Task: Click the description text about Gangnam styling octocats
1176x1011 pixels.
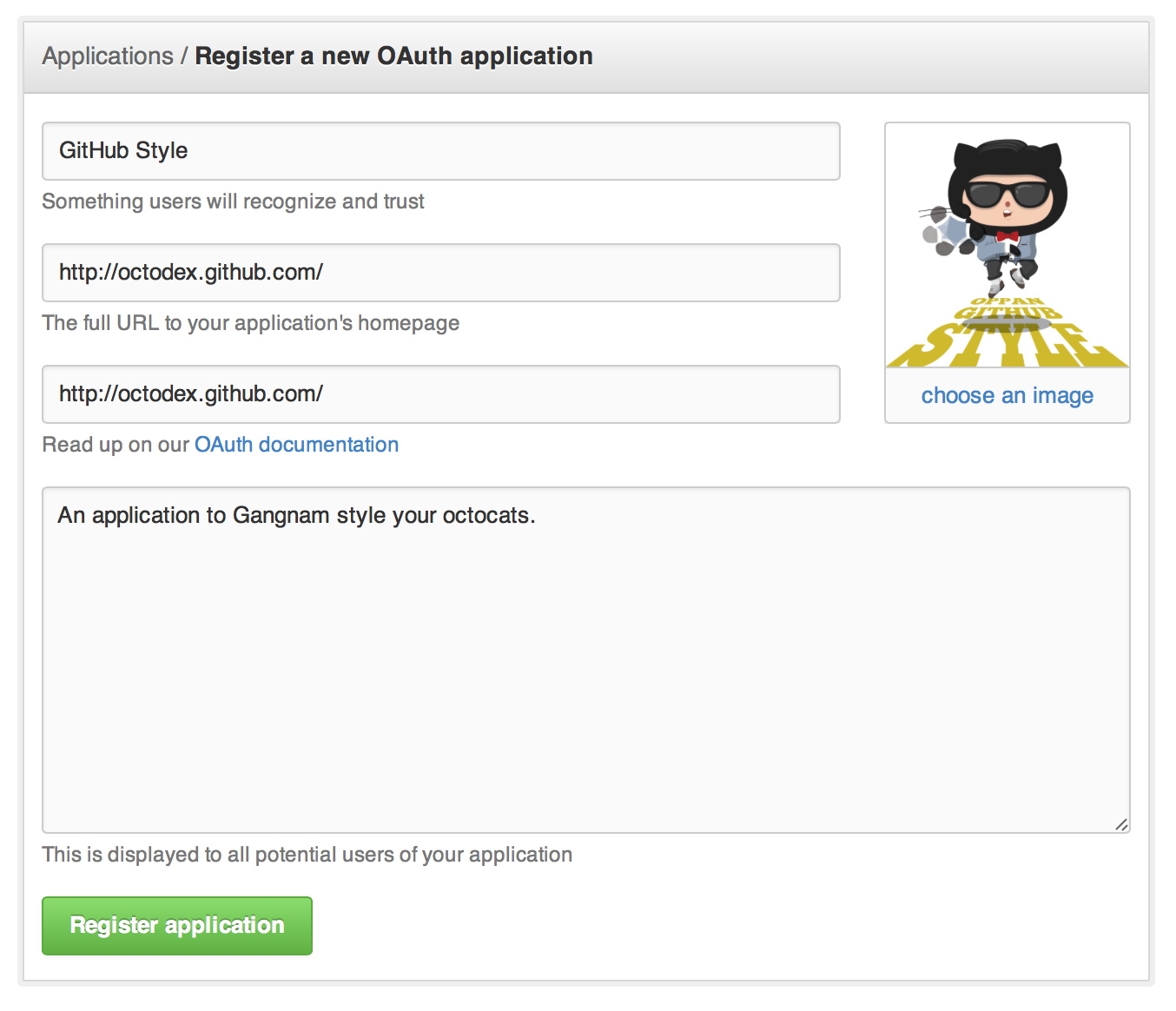Action: point(295,514)
